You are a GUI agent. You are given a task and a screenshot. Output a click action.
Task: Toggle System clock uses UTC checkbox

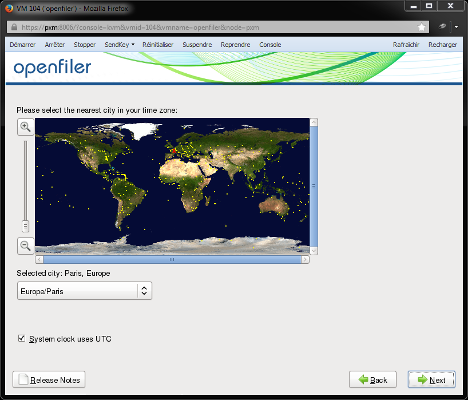(x=21, y=339)
